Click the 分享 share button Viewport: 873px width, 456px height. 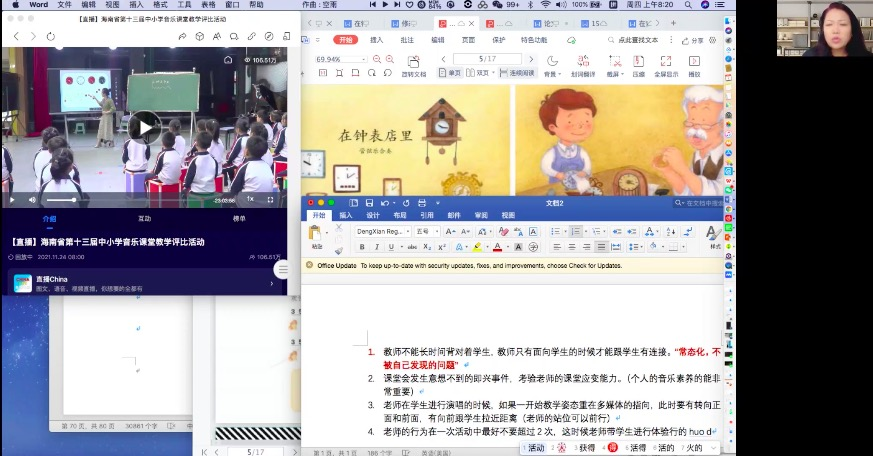(692, 41)
